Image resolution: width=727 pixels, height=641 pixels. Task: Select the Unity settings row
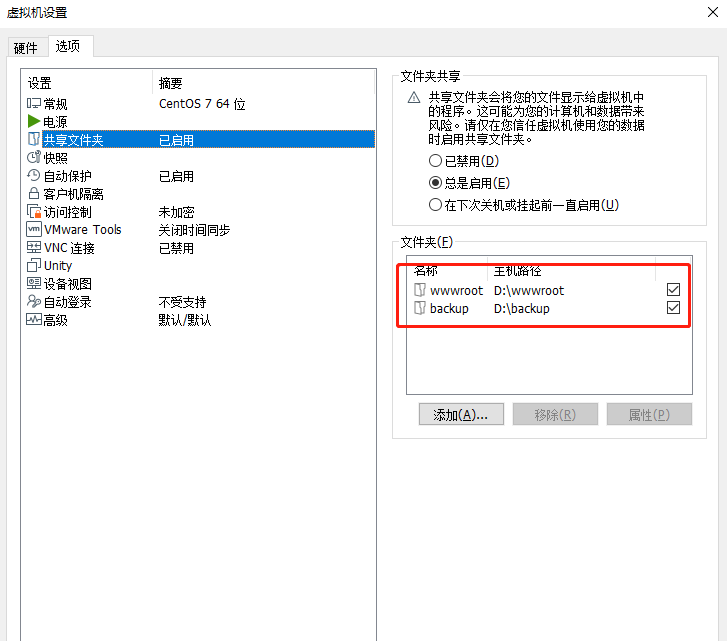[x=198, y=266]
